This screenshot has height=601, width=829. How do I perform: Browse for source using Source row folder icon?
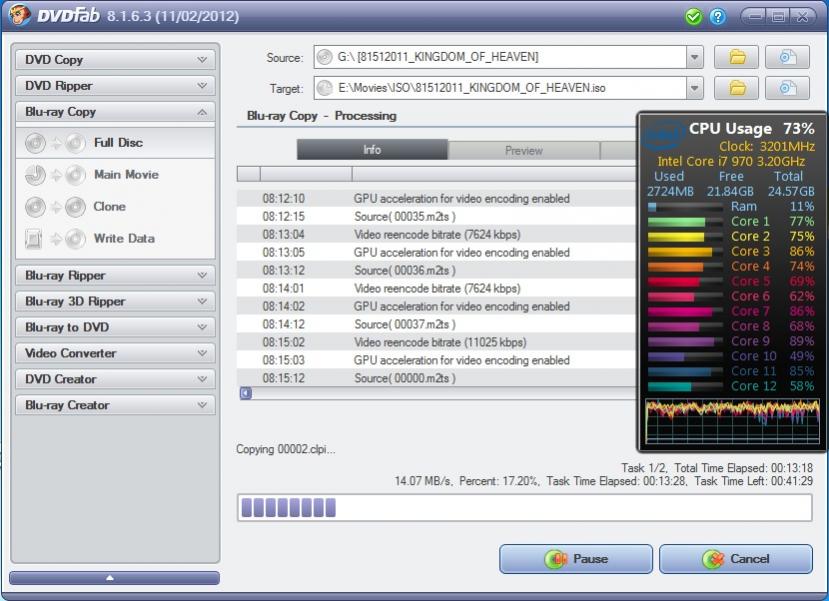[736, 57]
